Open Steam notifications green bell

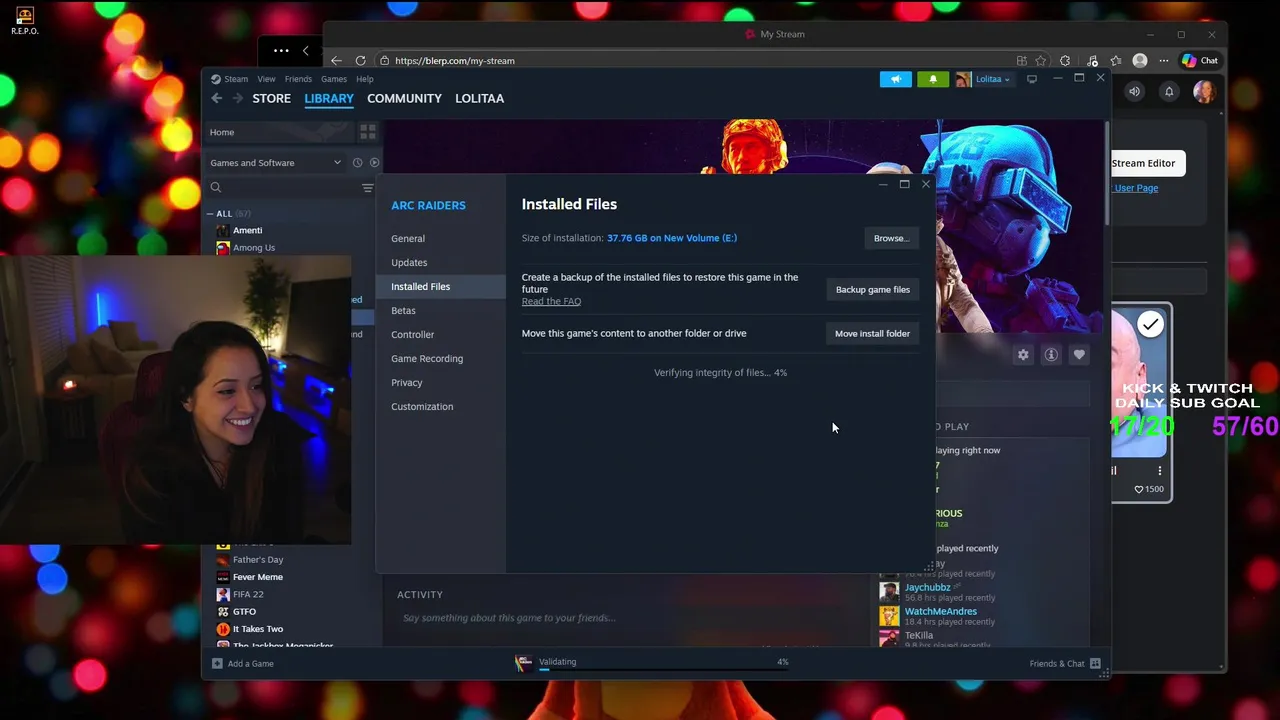coord(933,79)
